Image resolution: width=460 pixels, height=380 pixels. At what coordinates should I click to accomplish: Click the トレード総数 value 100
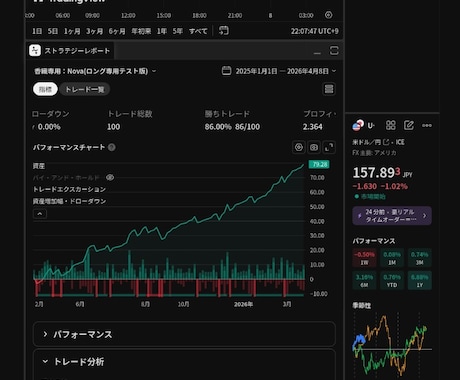click(x=113, y=127)
